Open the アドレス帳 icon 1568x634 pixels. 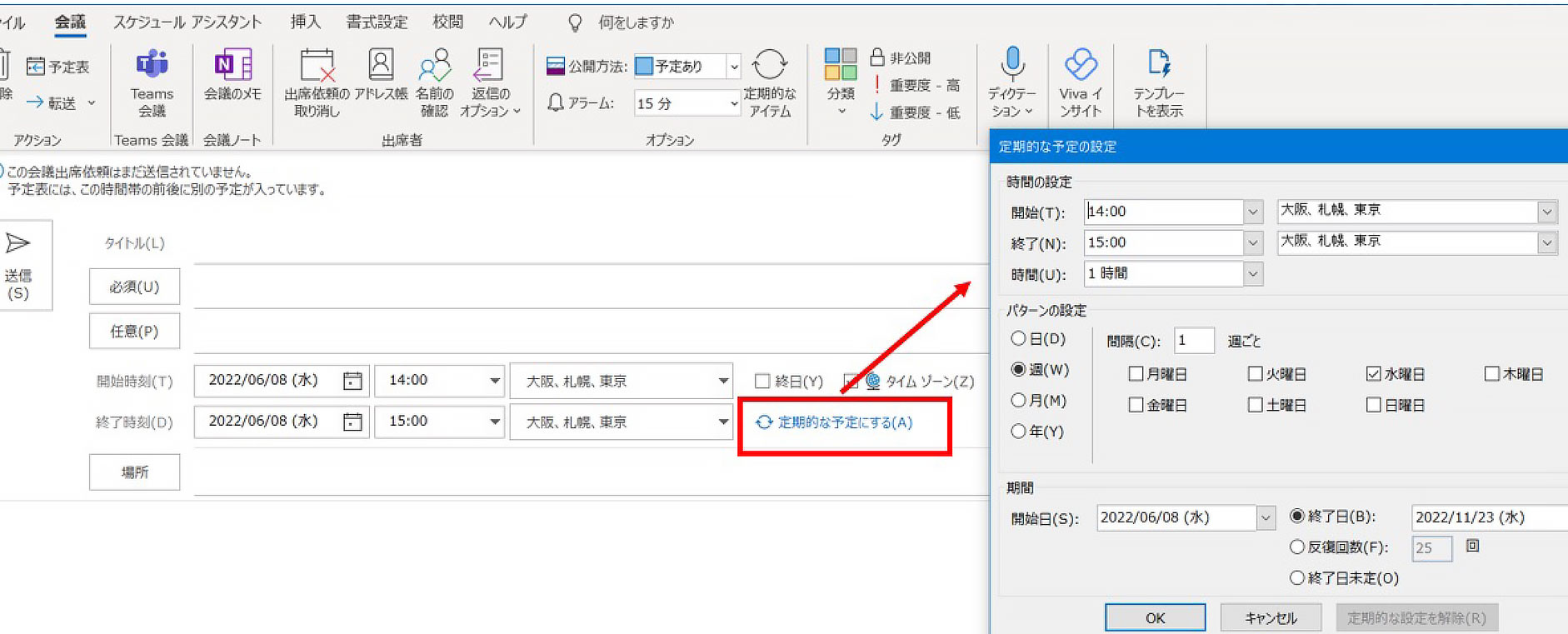click(381, 65)
